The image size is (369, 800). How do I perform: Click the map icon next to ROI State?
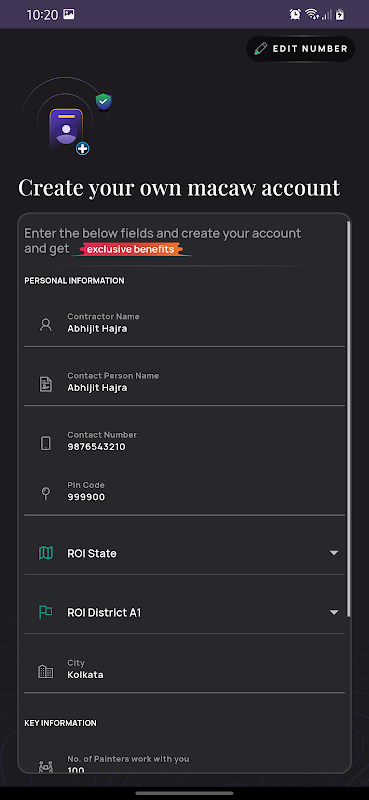[x=46, y=553]
